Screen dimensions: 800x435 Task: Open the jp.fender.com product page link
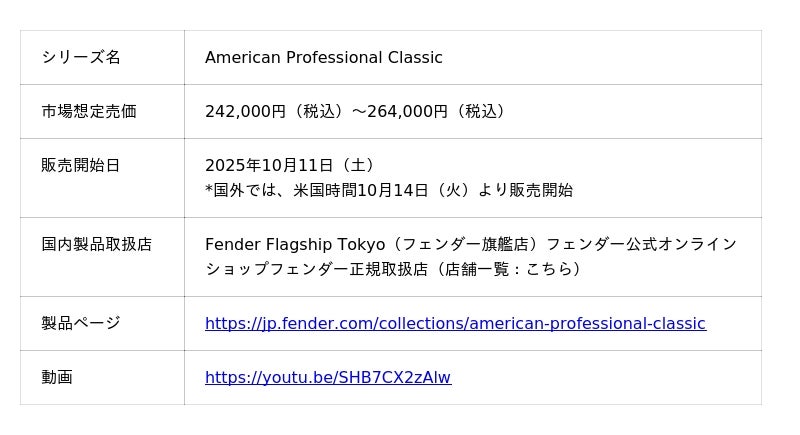click(455, 323)
